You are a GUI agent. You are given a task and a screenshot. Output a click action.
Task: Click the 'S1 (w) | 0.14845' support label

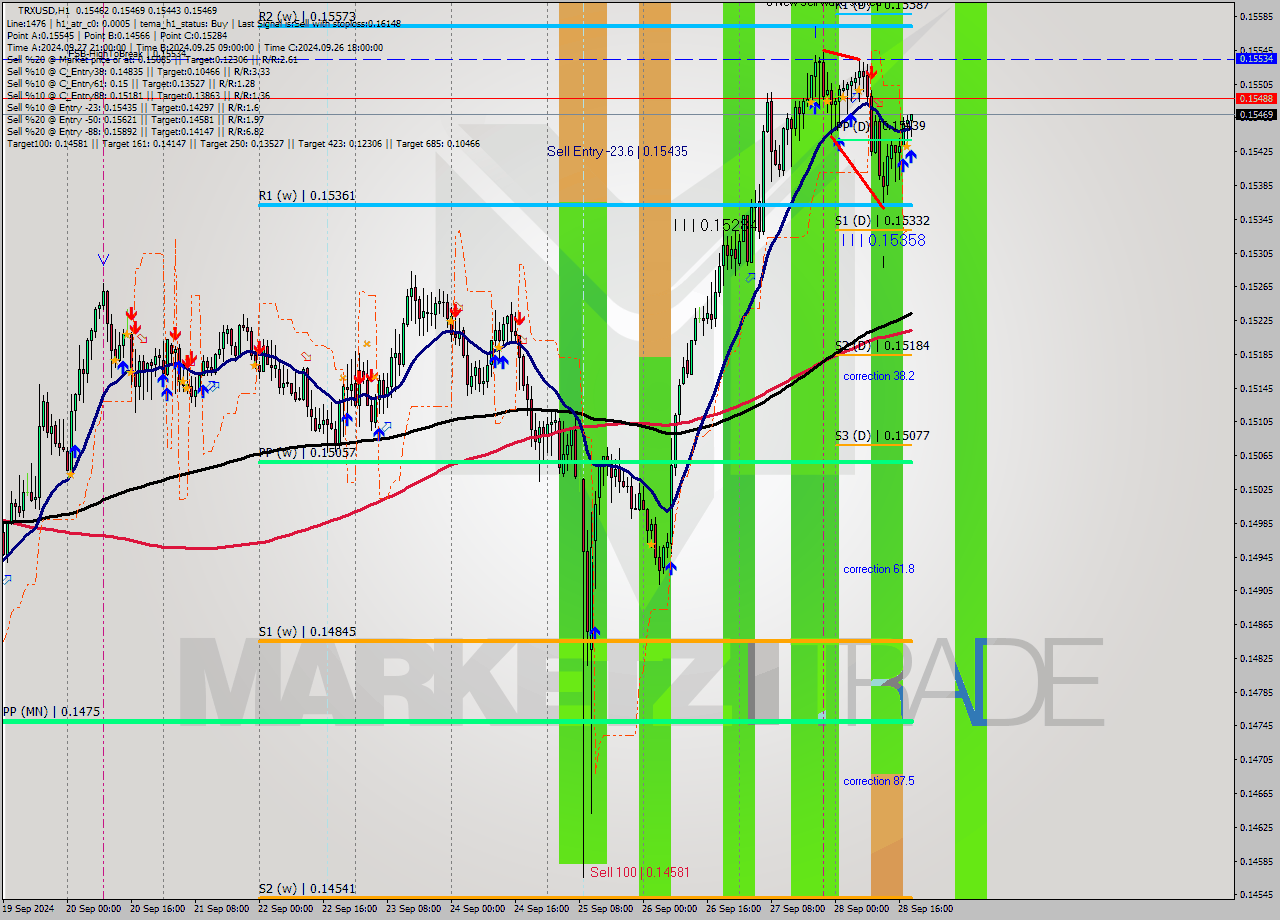[307, 632]
